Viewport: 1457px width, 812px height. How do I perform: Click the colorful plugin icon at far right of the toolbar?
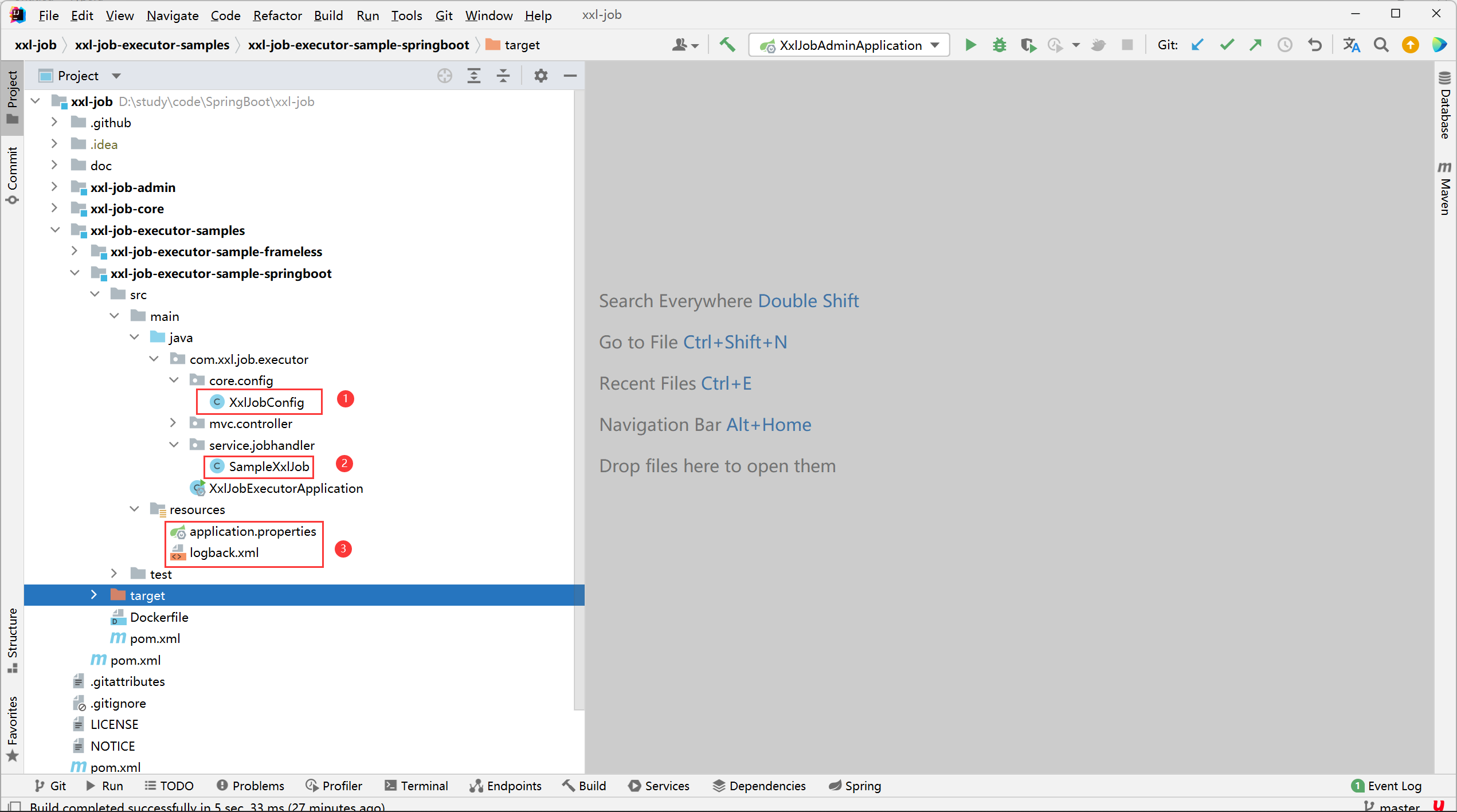pos(1439,45)
